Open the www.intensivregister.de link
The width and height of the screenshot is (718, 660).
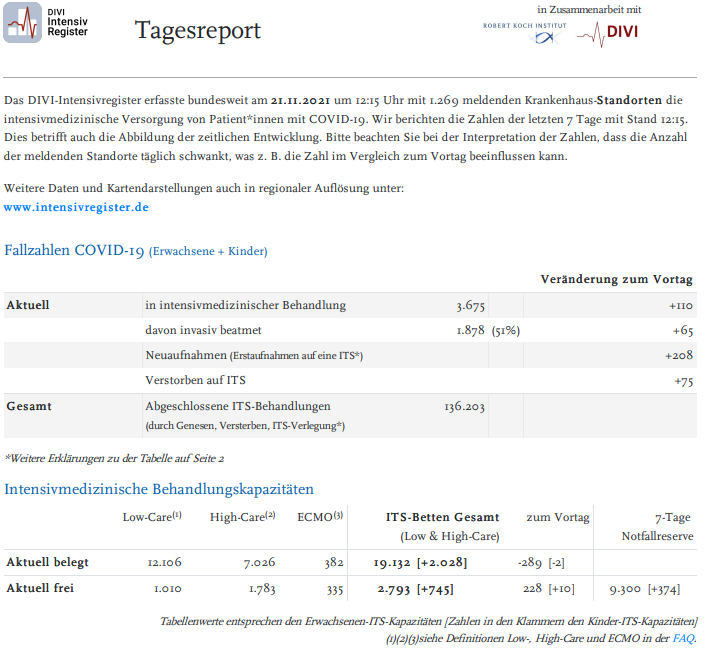pyautogui.click(x=76, y=207)
